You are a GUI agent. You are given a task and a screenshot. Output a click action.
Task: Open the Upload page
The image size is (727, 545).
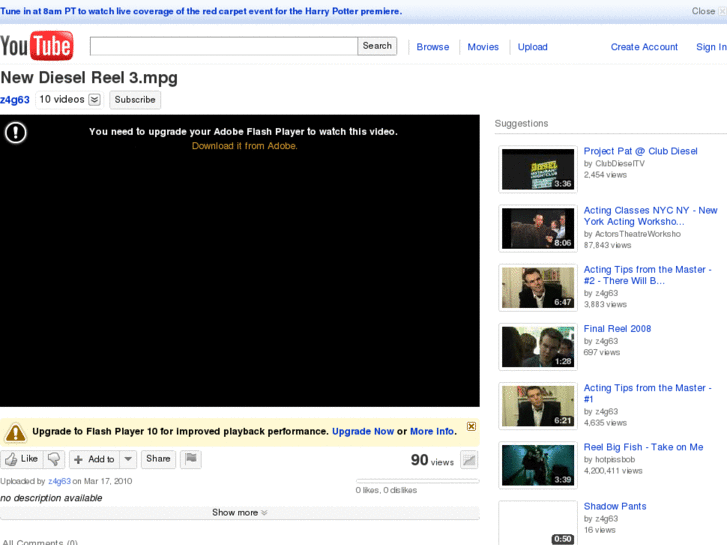click(x=532, y=47)
